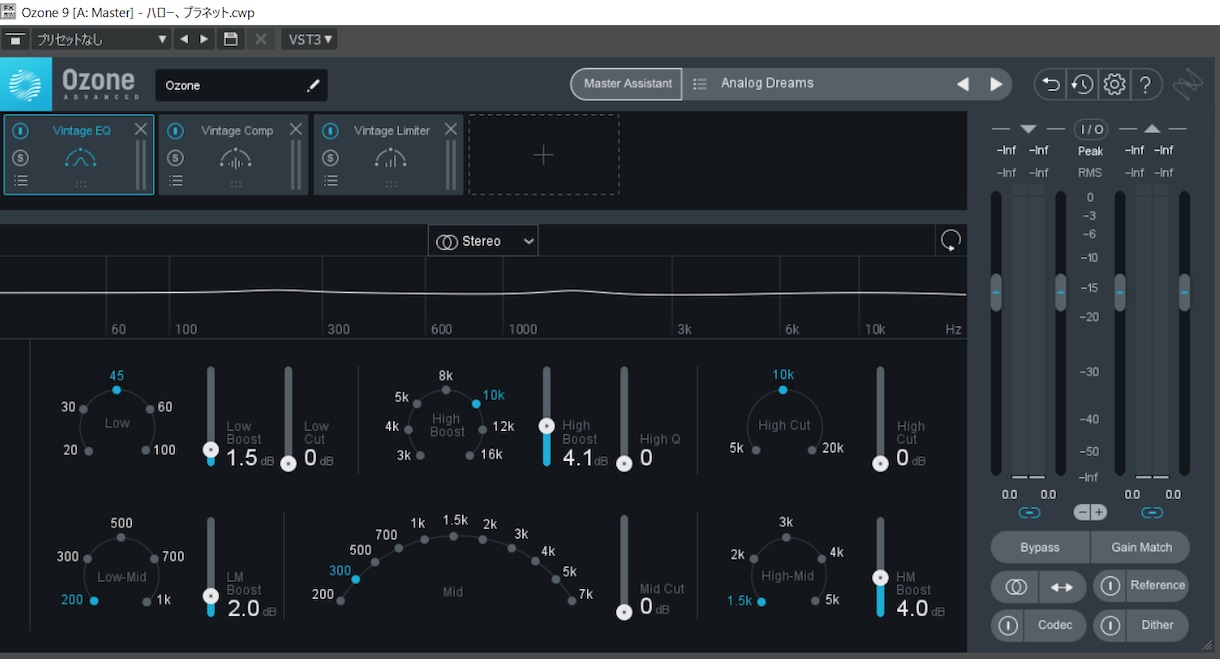The width and height of the screenshot is (1220, 659).
Task: Open the undo History clock icon
Action: [x=1082, y=85]
